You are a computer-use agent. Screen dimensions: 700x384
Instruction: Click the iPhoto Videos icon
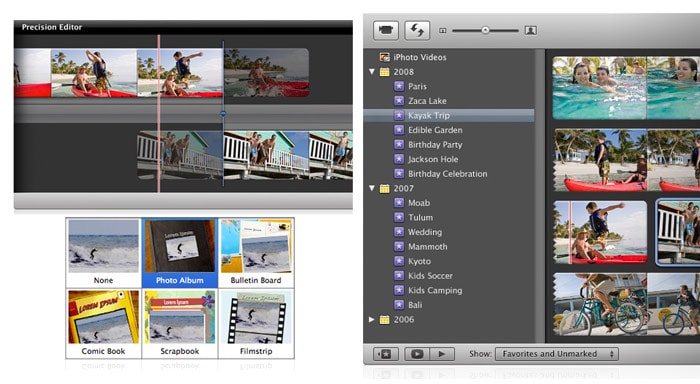point(384,57)
